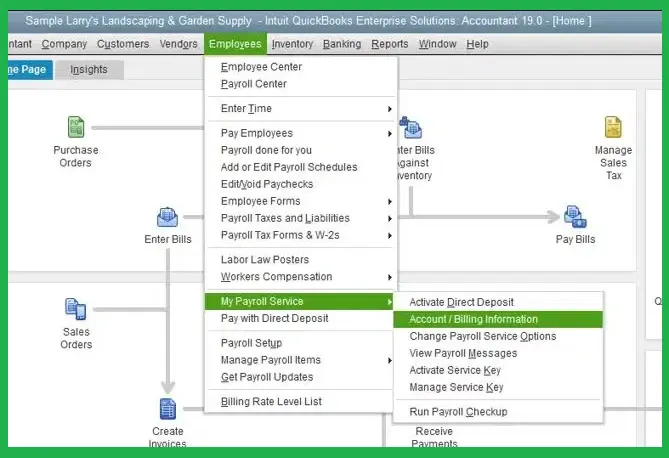This screenshot has height=458, width=669.
Task: Open Enter Bills Against Inventory icon
Action: 410,128
